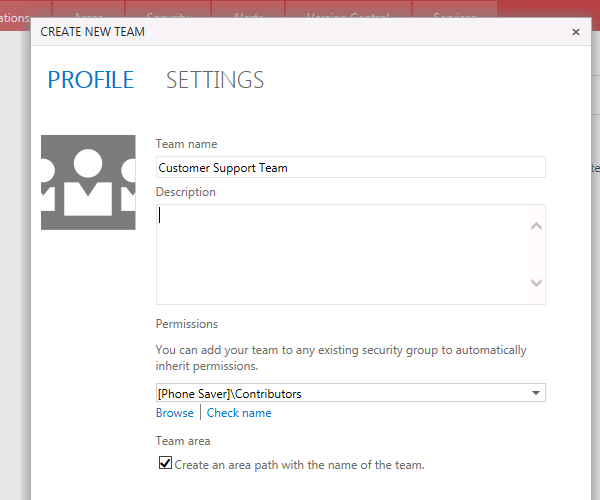Open the Browse link for security groups
600x500 pixels.
[x=174, y=413]
